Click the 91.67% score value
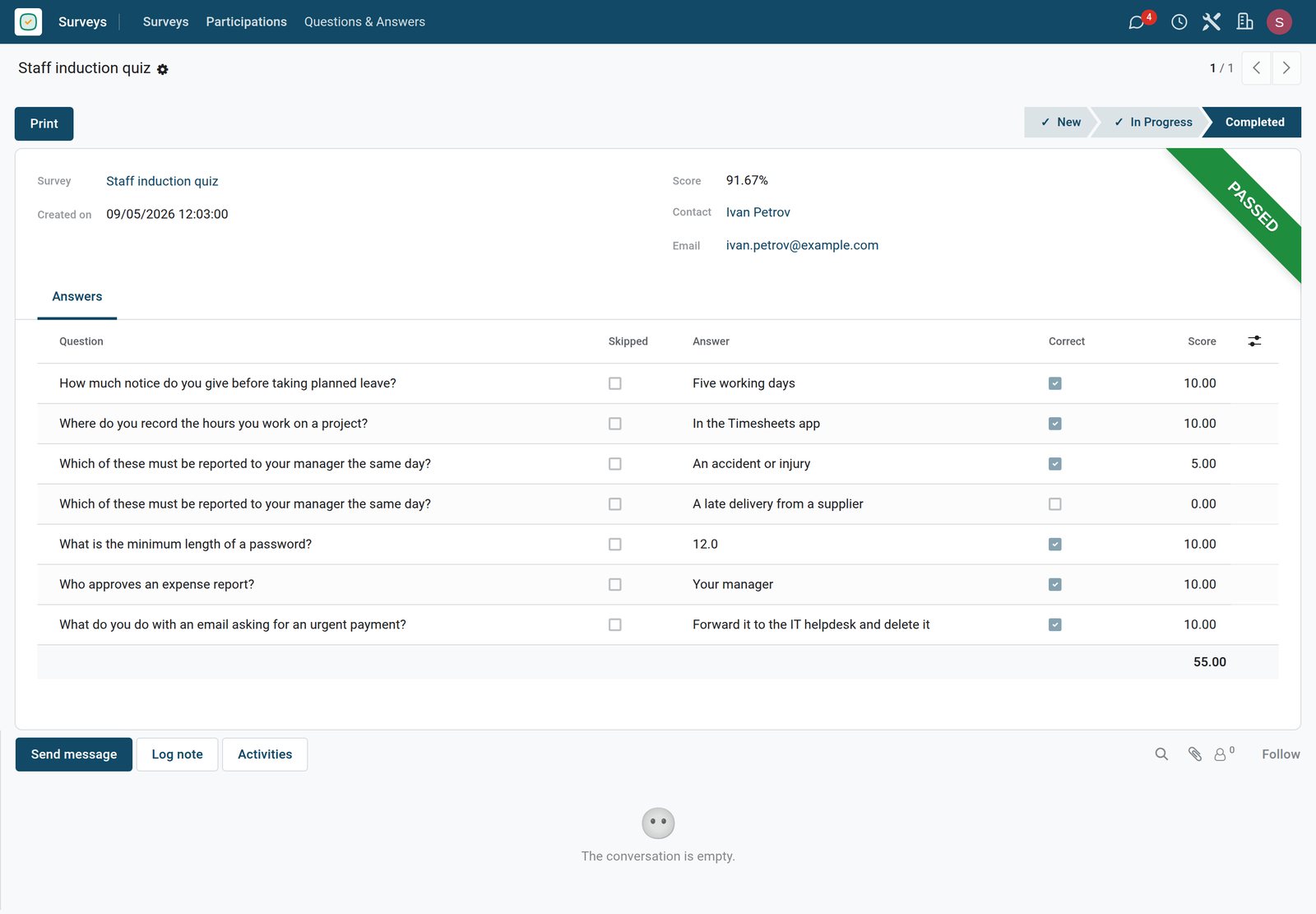This screenshot has height=914, width=1316. pyautogui.click(x=747, y=180)
